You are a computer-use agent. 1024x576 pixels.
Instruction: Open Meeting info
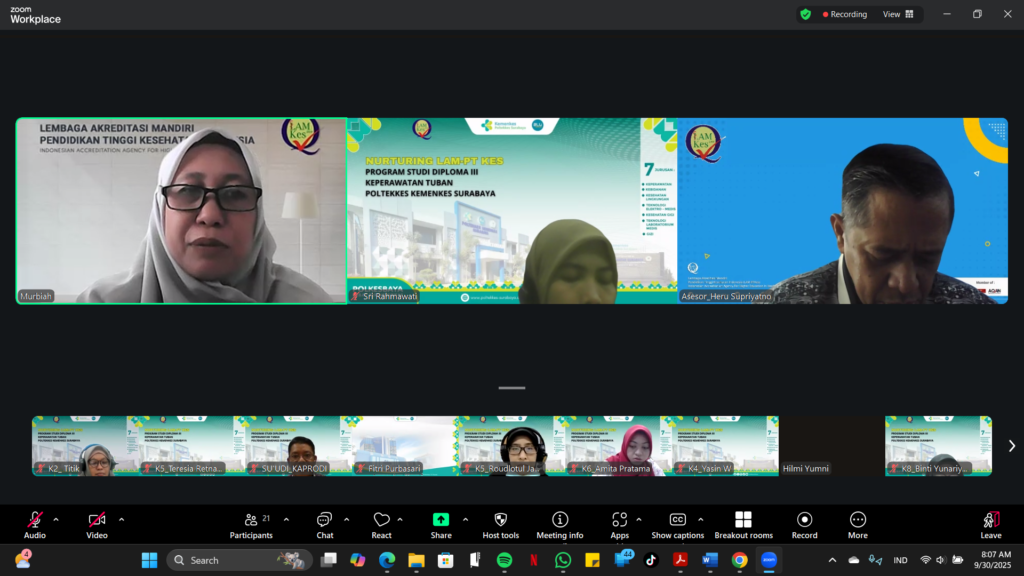560,524
